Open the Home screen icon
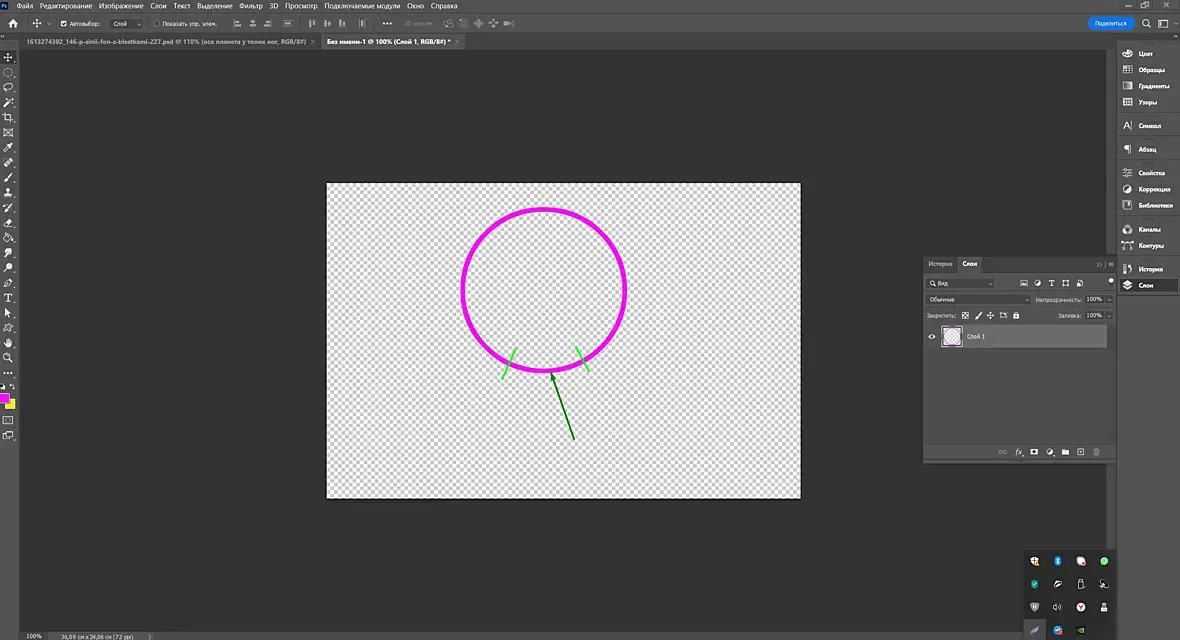1180x640 pixels. point(13,23)
